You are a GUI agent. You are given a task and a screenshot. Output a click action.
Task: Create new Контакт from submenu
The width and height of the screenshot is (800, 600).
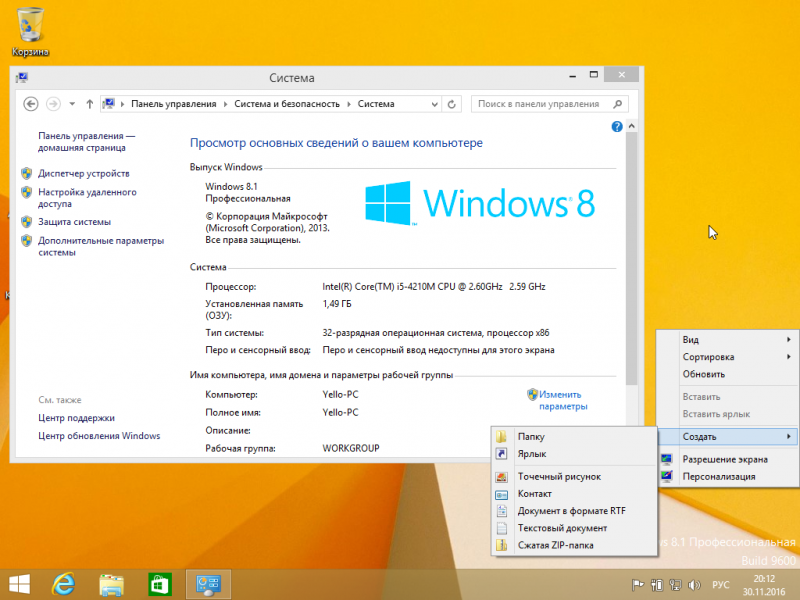point(574,494)
